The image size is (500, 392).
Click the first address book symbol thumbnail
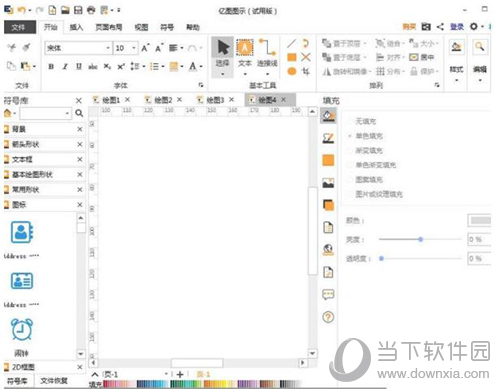pyautogui.click(x=22, y=232)
